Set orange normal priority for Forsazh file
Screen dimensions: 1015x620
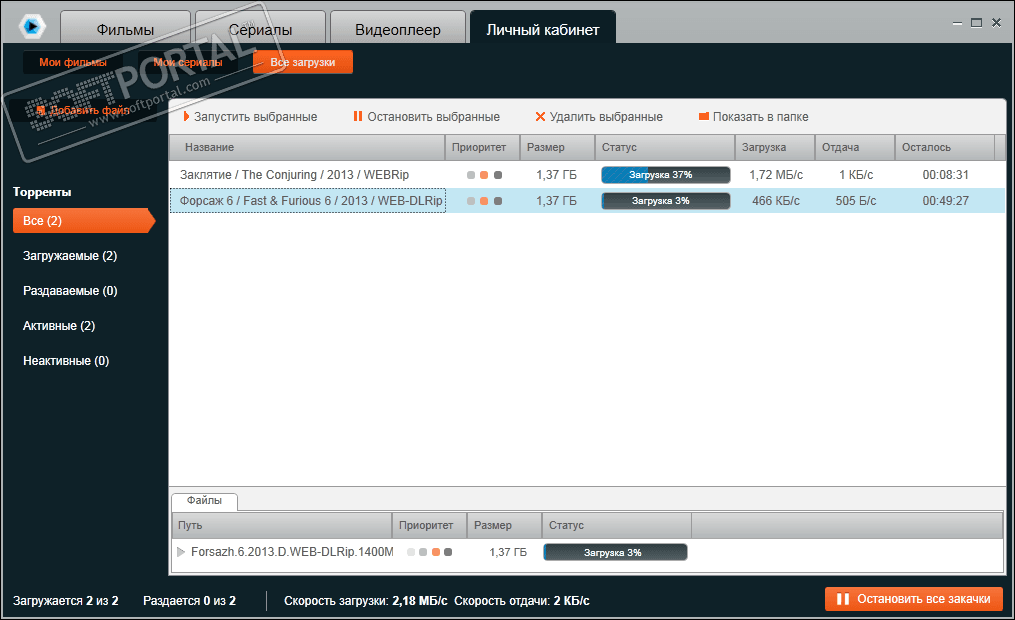436,552
